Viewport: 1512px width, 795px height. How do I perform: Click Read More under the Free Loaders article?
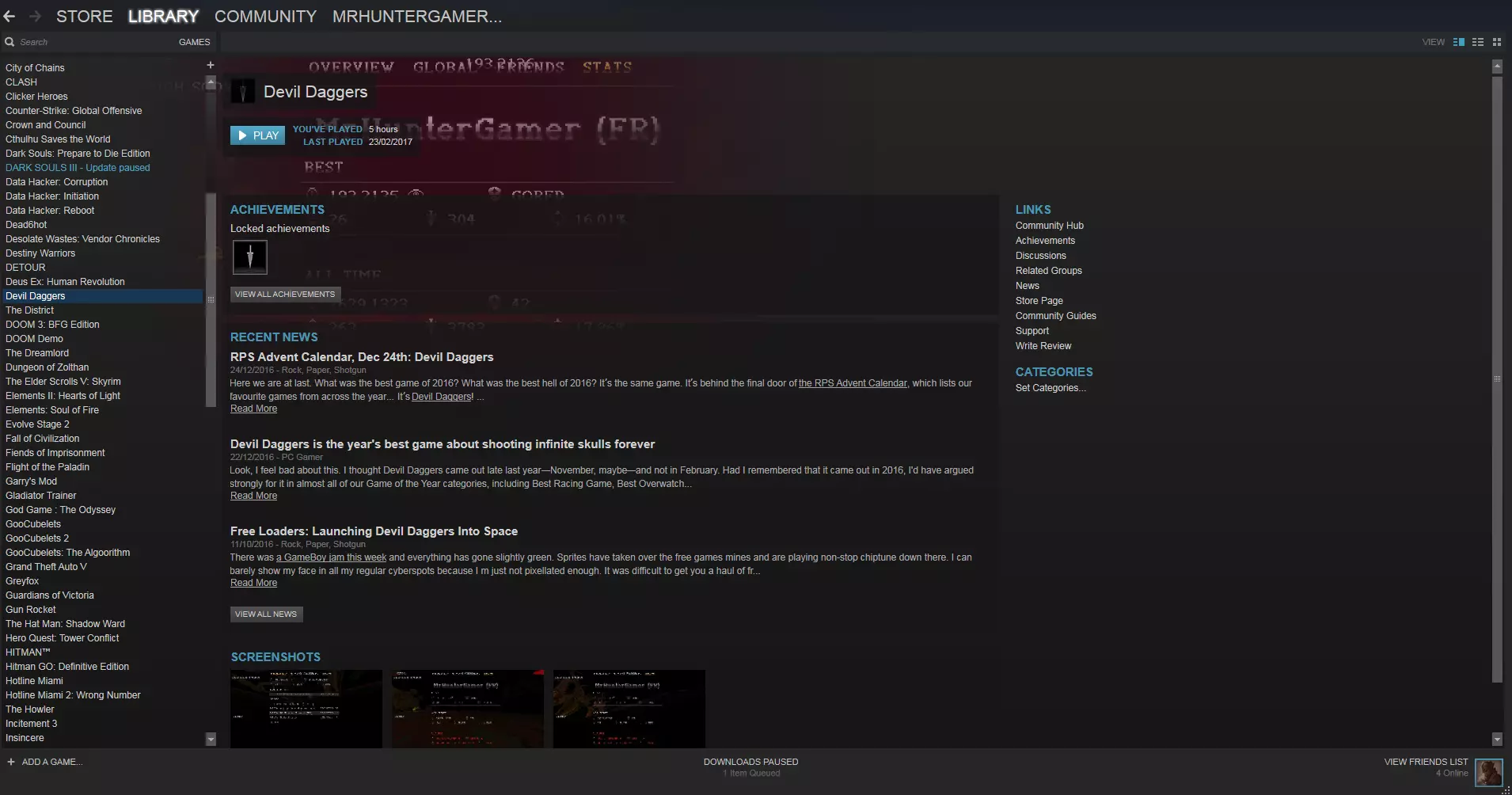(x=253, y=583)
